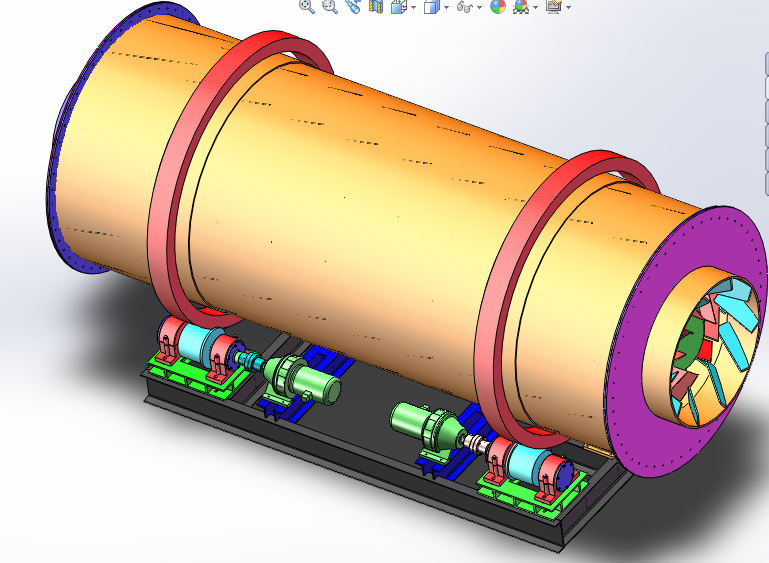This screenshot has height=563, width=769.
Task: Open the View Orientation cube icon
Action: coord(398,6)
